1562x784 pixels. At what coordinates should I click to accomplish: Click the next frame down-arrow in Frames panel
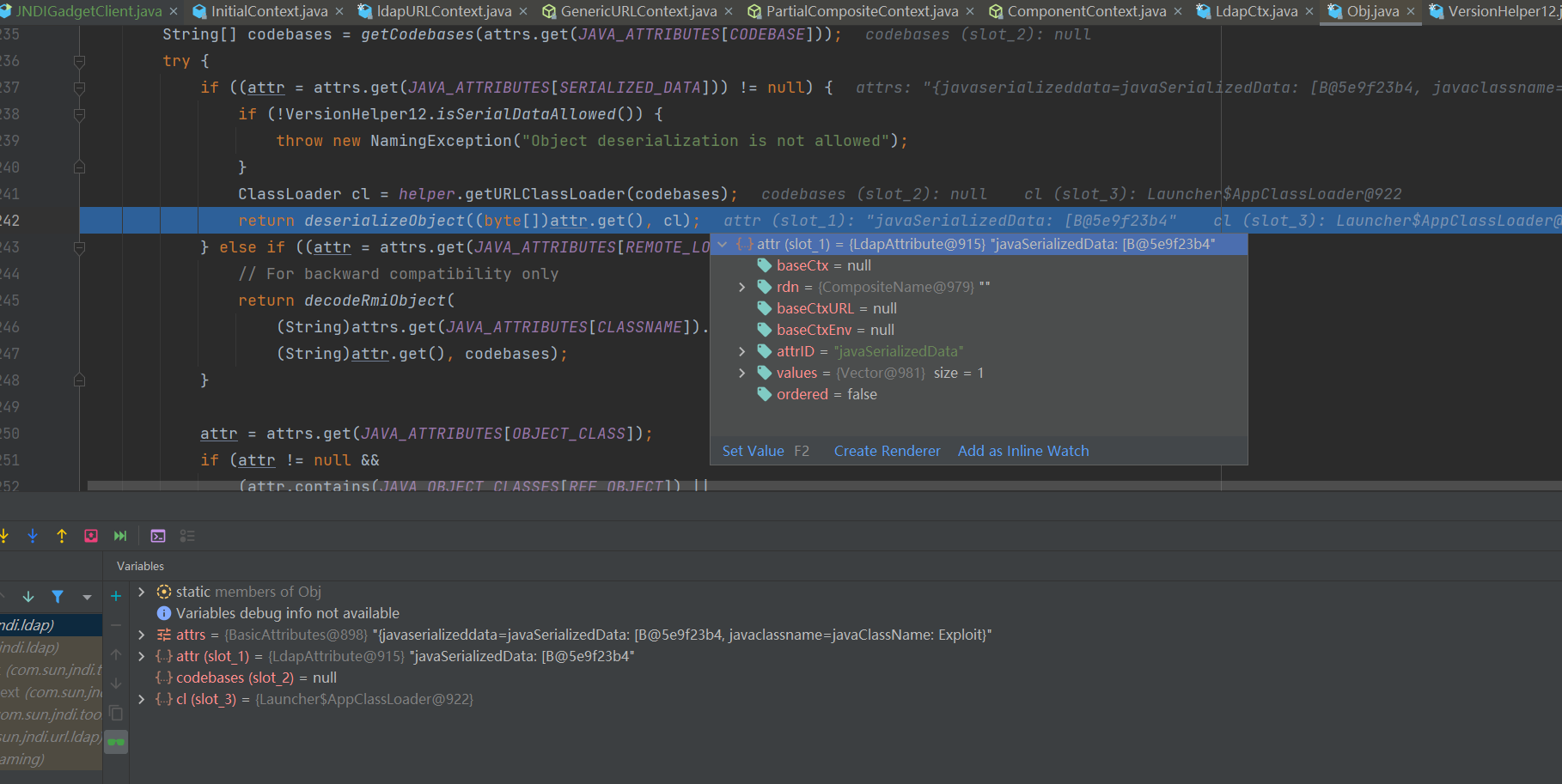(x=28, y=596)
